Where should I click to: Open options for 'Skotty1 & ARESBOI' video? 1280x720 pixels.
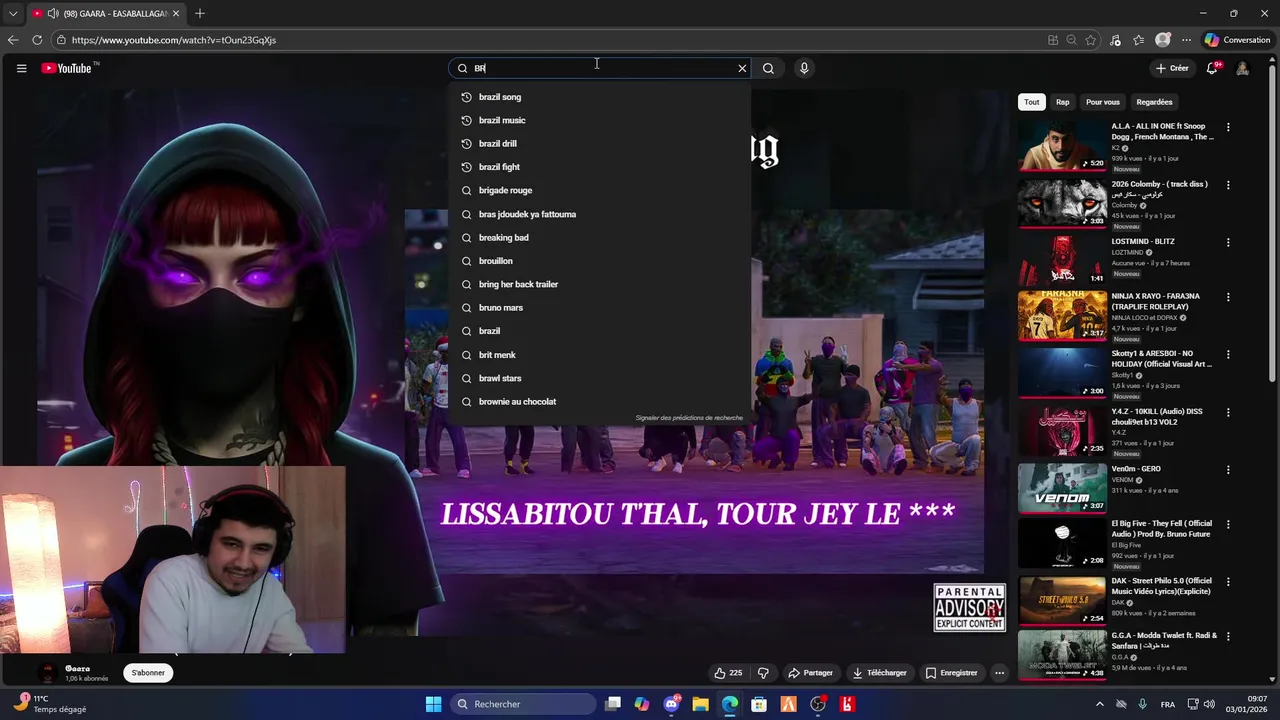point(1228,354)
